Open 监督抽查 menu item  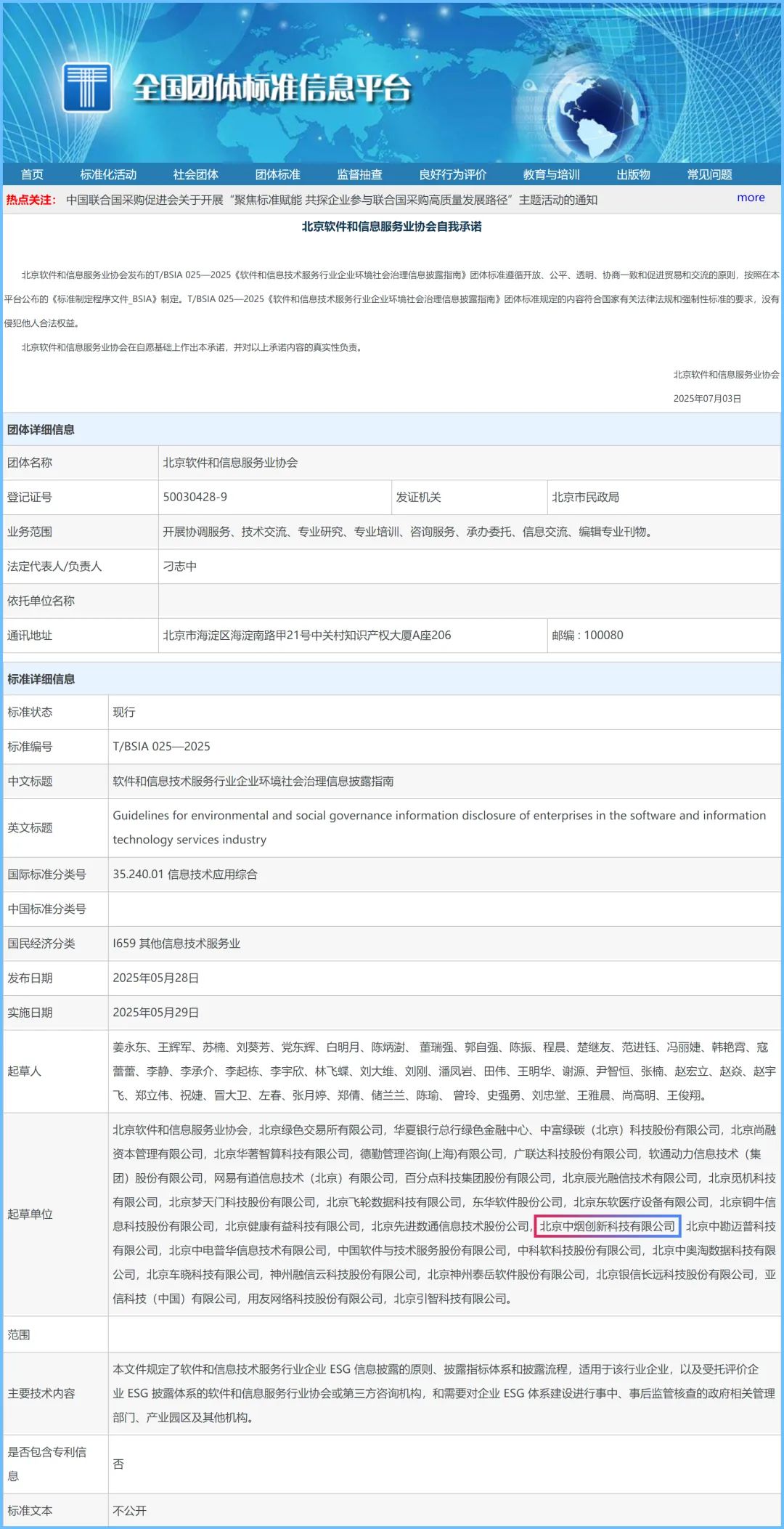pos(359,174)
